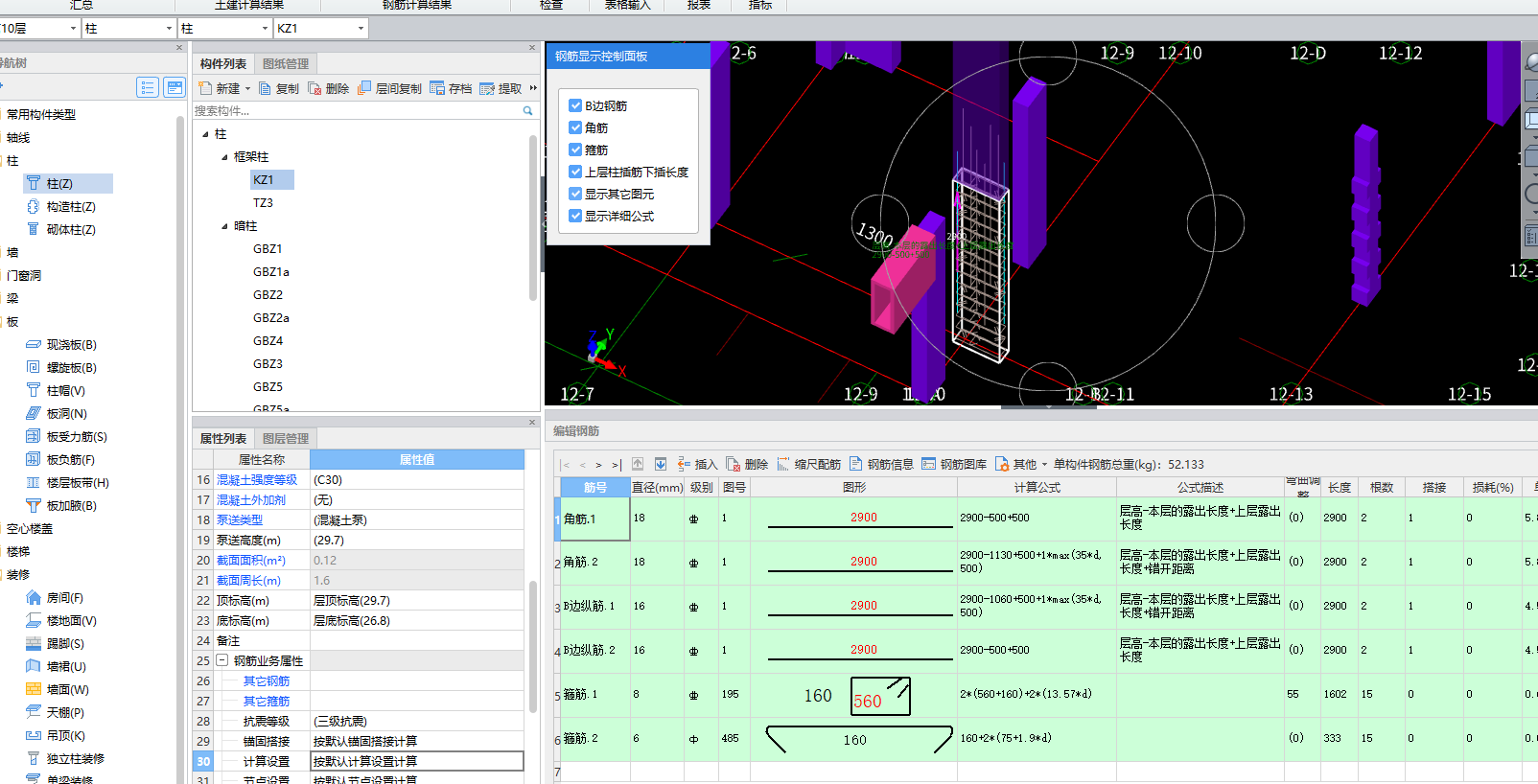Open 其它箍筋 property link
1538x784 pixels.
267,702
